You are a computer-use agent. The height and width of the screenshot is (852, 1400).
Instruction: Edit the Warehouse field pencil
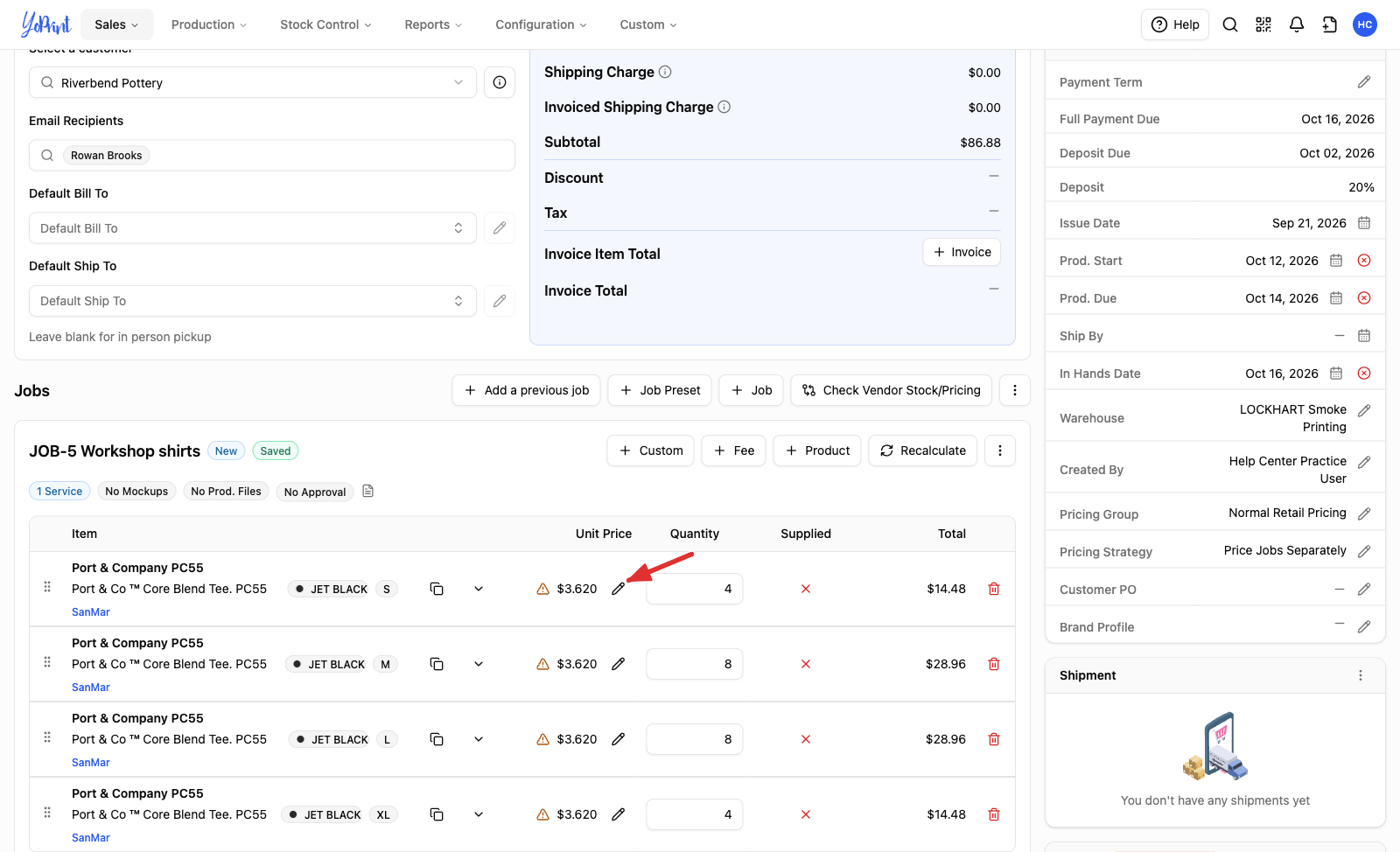pyautogui.click(x=1364, y=410)
